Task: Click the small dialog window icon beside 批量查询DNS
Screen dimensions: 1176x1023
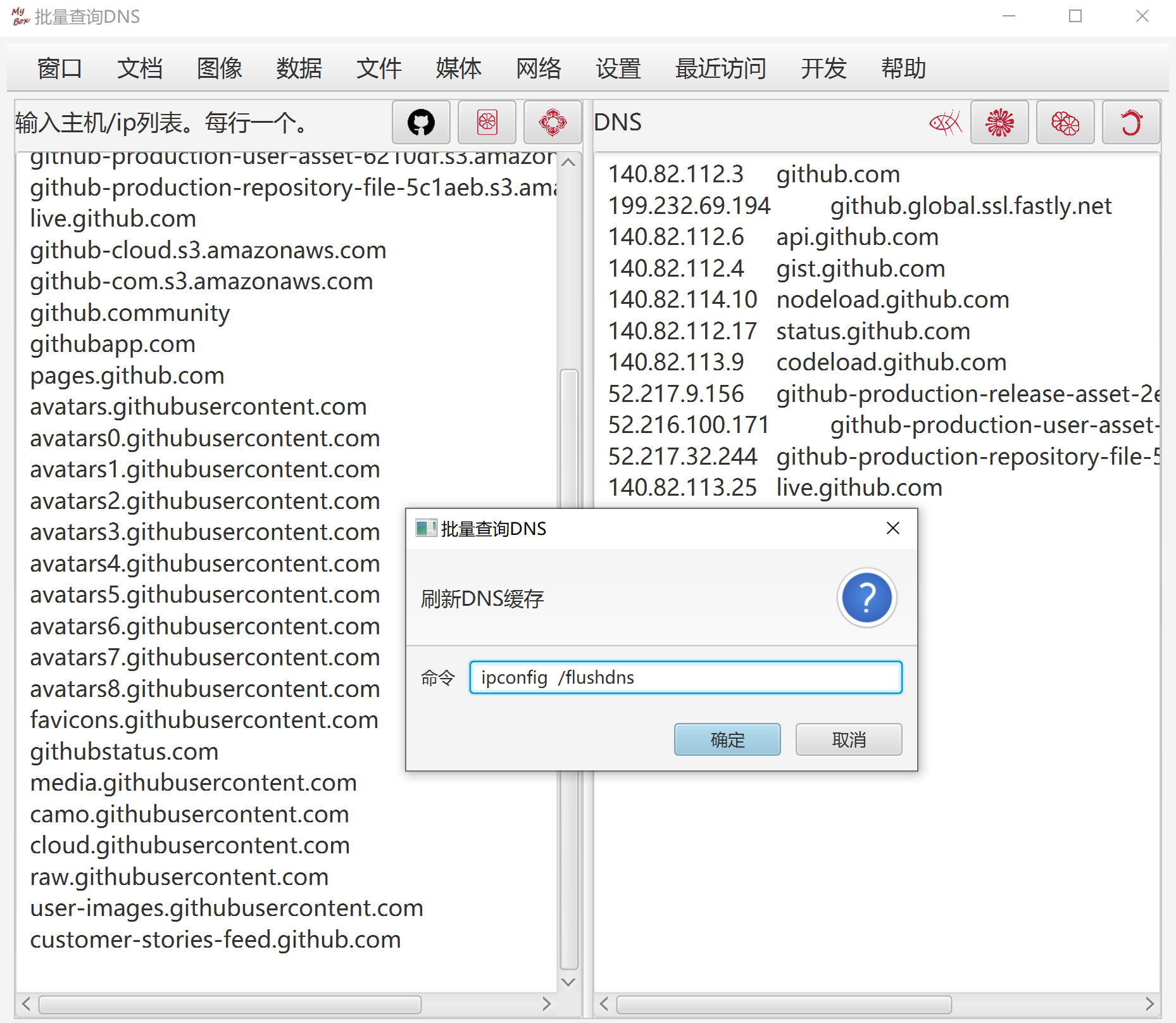Action: 426,528
